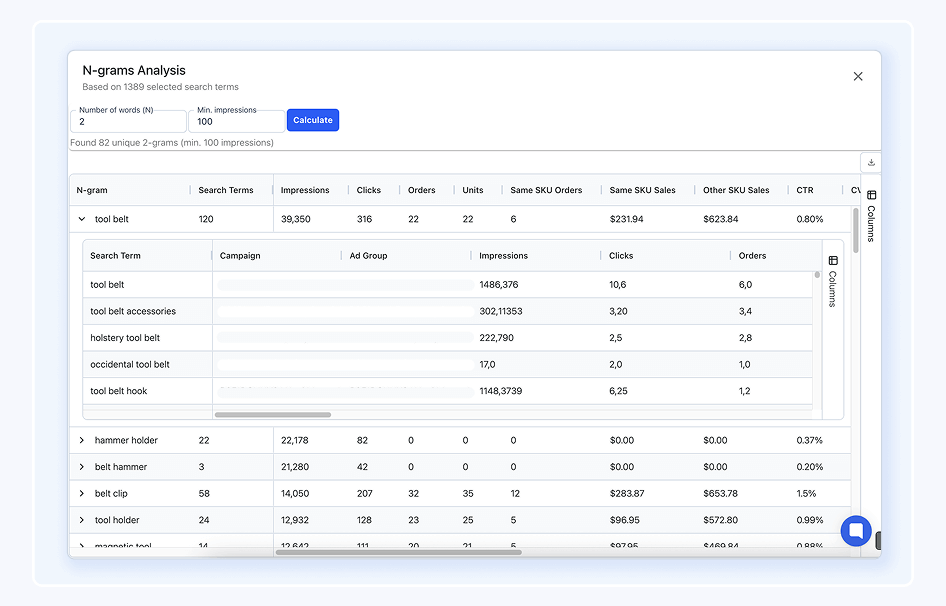
Task: Sort nested table by Search Term header
Action: pos(115,256)
